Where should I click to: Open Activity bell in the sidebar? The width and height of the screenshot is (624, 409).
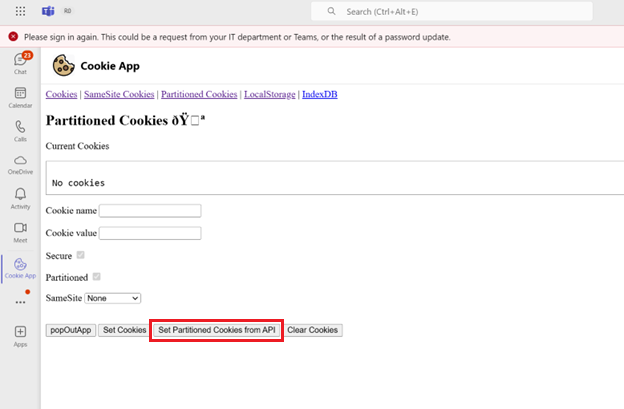point(20,199)
